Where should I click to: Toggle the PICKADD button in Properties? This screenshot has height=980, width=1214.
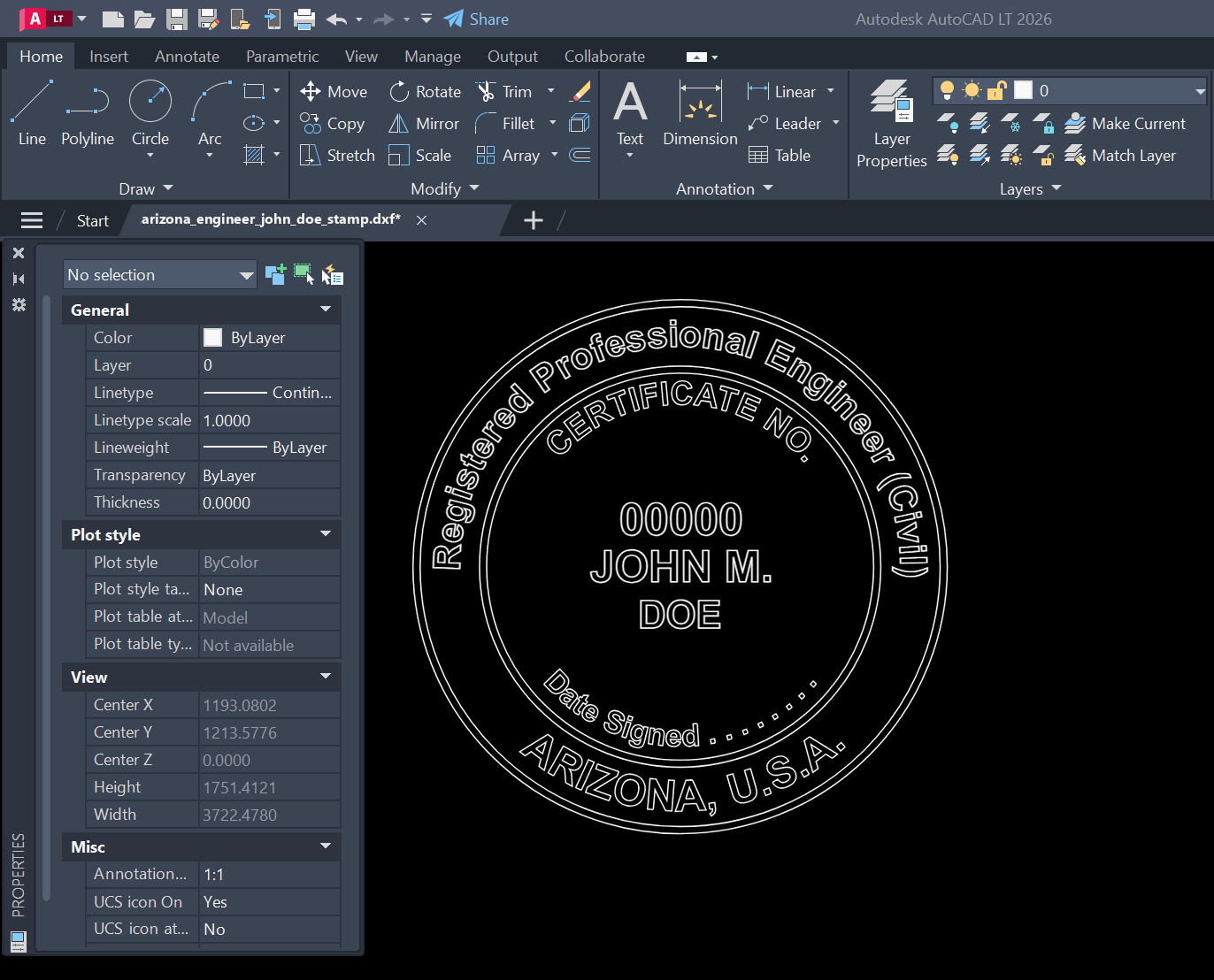(x=275, y=274)
